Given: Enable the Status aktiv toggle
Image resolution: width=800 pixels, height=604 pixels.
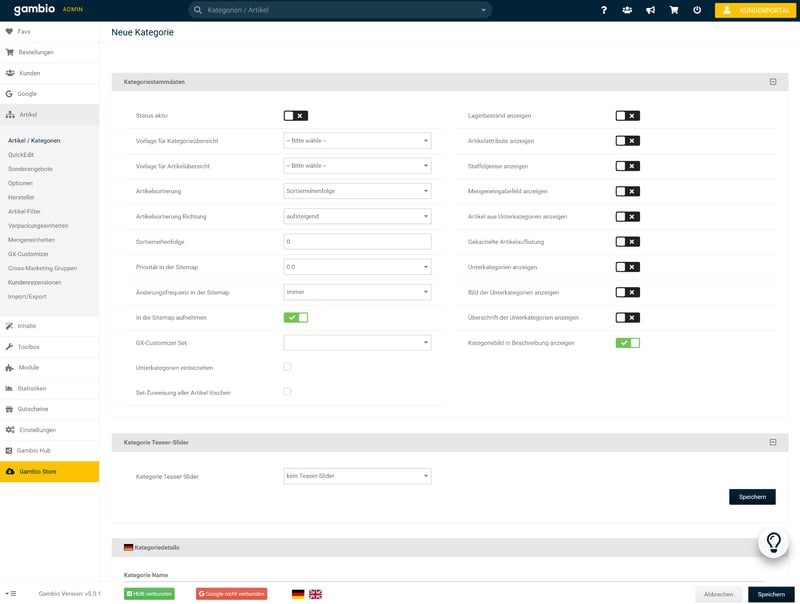Looking at the screenshot, I should tap(295, 116).
